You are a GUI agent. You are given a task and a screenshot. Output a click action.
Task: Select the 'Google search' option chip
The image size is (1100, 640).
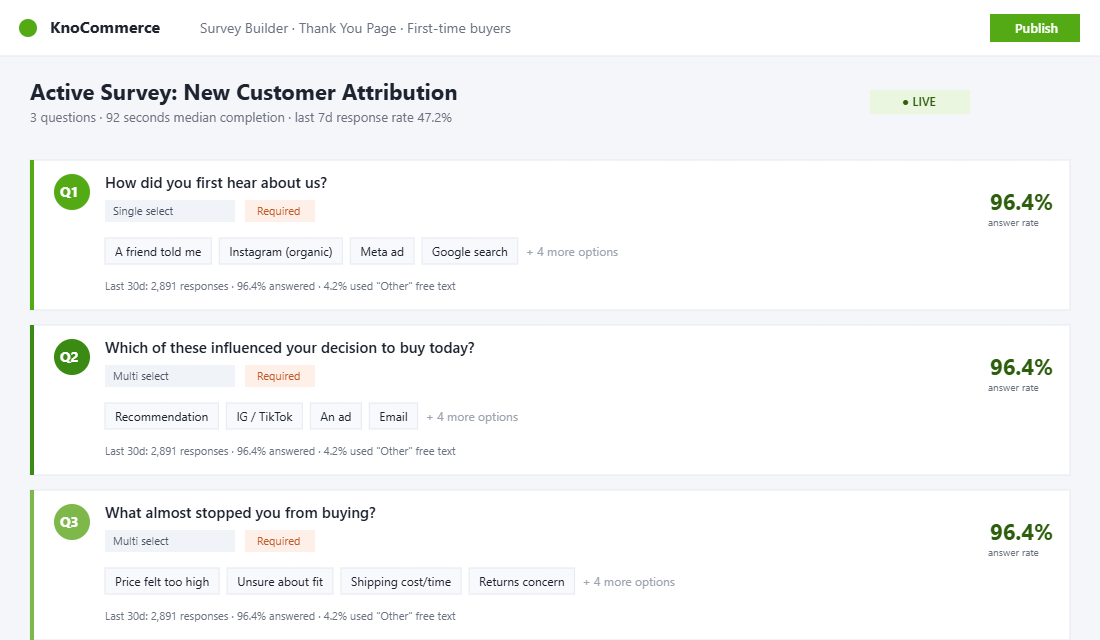(470, 251)
